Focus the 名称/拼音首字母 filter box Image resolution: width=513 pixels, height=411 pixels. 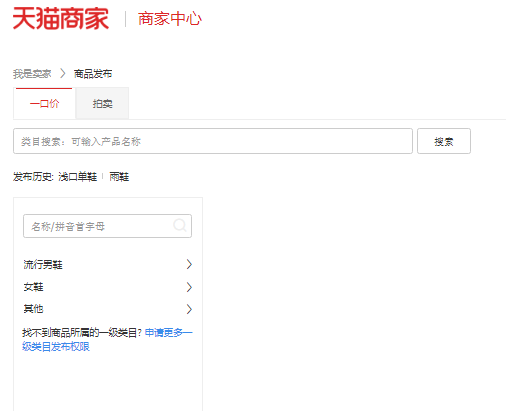point(107,226)
